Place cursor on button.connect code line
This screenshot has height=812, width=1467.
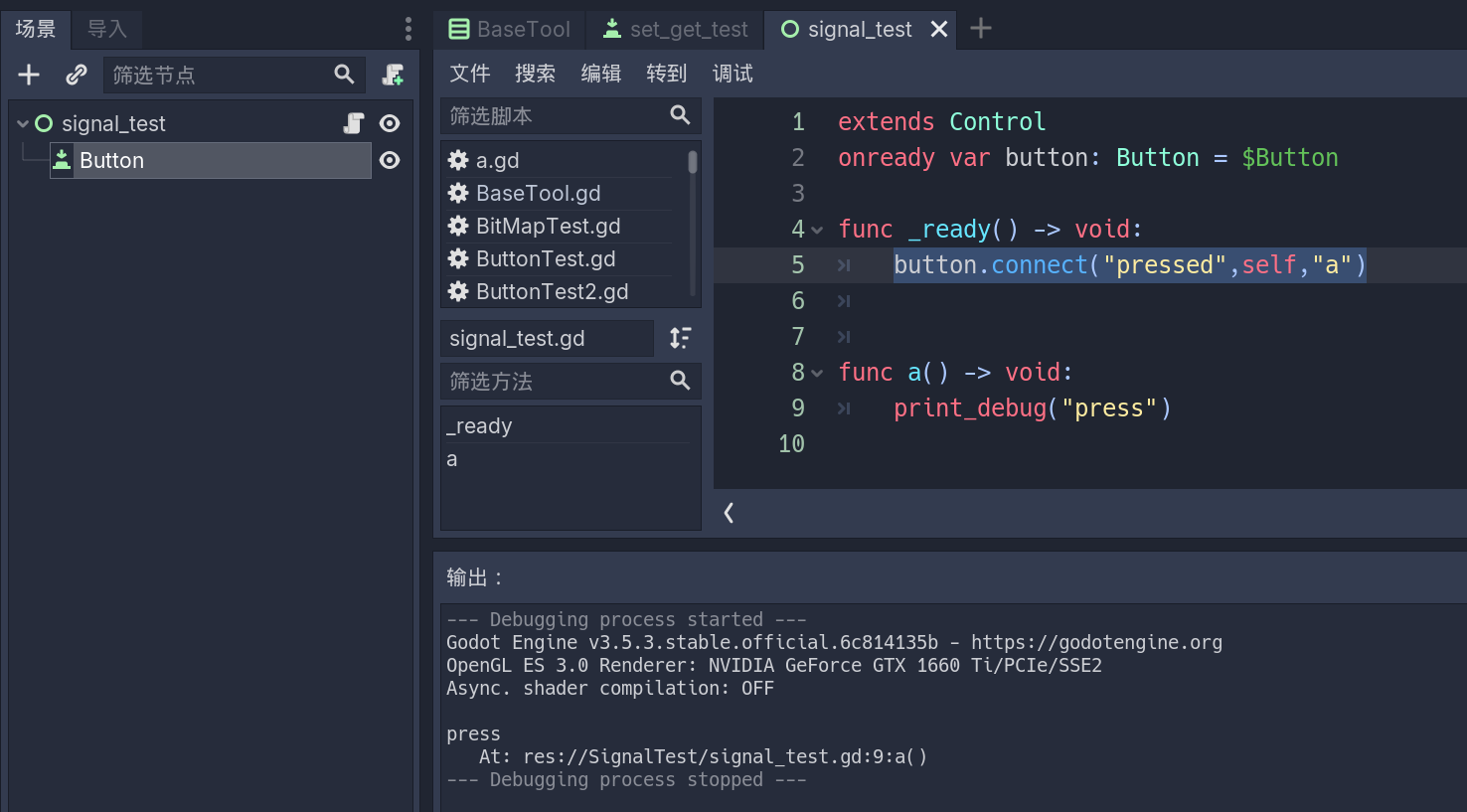click(1130, 265)
